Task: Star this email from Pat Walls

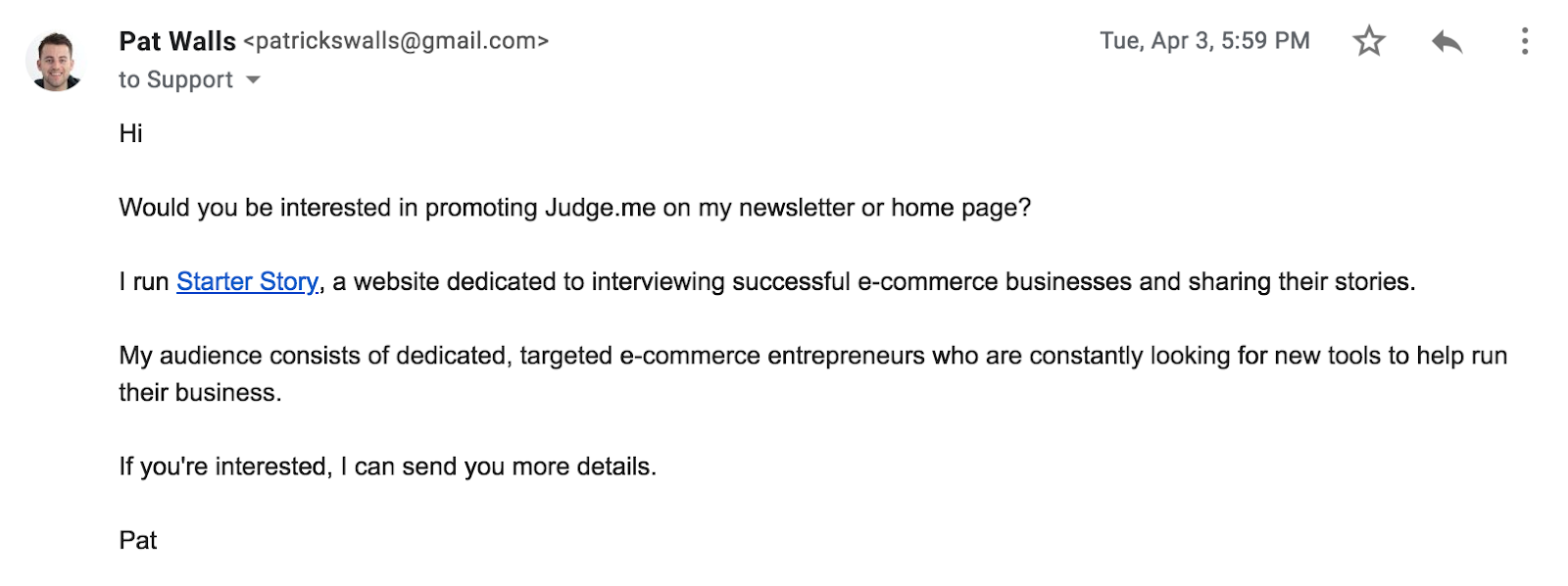Action: coord(1369,41)
